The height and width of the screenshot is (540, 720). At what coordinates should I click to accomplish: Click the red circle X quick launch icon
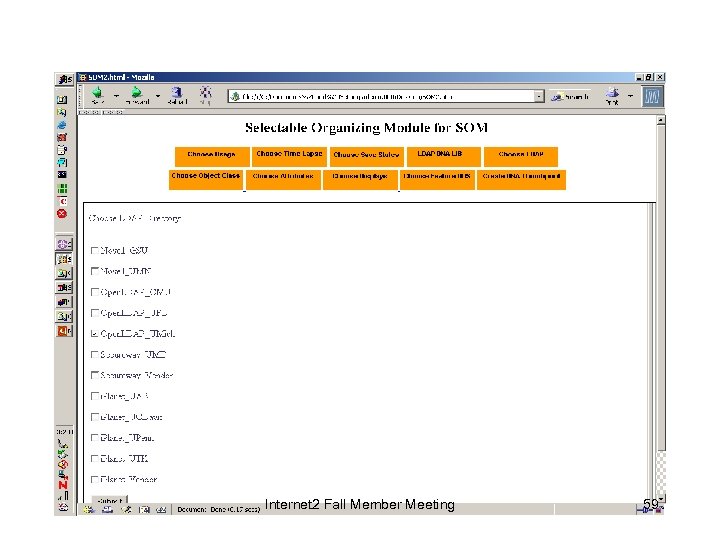(x=62, y=214)
